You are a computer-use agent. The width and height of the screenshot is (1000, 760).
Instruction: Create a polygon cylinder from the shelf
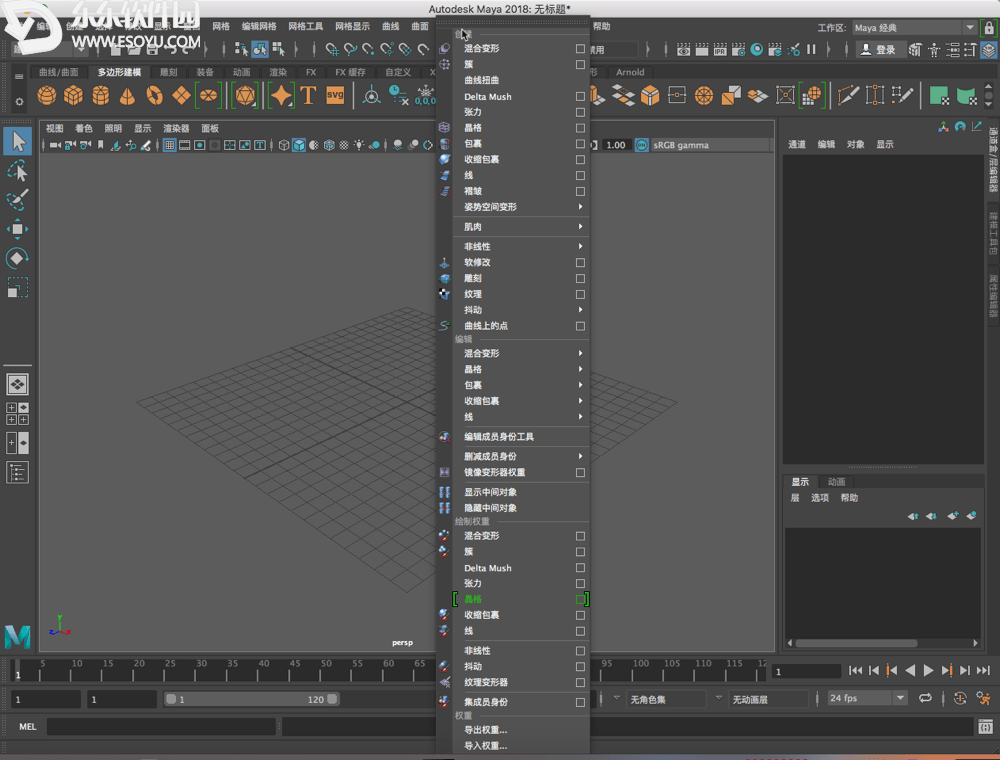[x=101, y=95]
